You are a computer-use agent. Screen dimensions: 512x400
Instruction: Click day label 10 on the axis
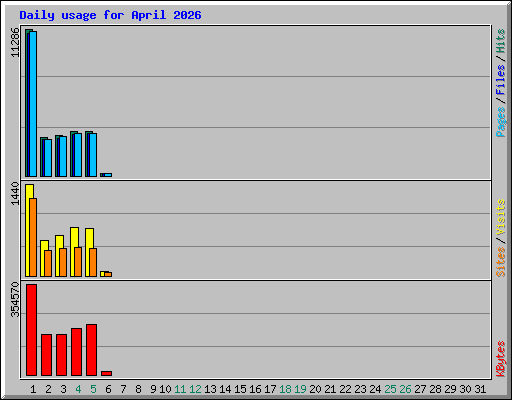(165, 389)
